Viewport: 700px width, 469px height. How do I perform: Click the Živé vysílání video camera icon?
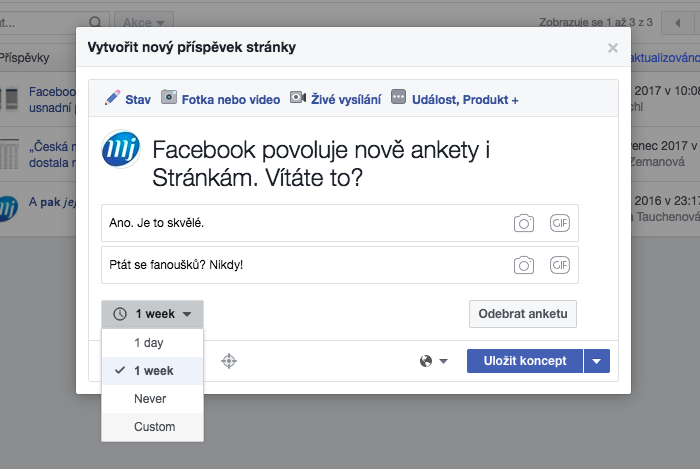tap(298, 97)
